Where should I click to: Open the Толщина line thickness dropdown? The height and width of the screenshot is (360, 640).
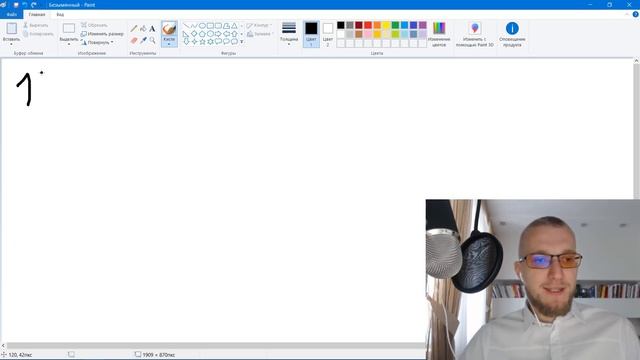point(289,33)
